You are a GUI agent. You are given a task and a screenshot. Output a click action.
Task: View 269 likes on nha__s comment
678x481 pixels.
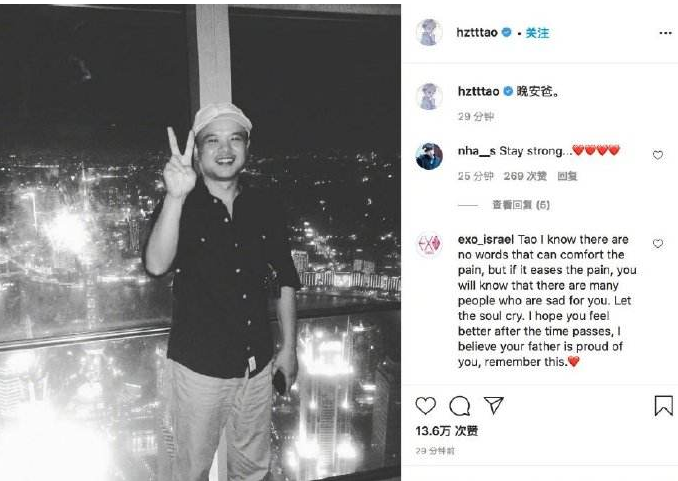tap(525, 176)
